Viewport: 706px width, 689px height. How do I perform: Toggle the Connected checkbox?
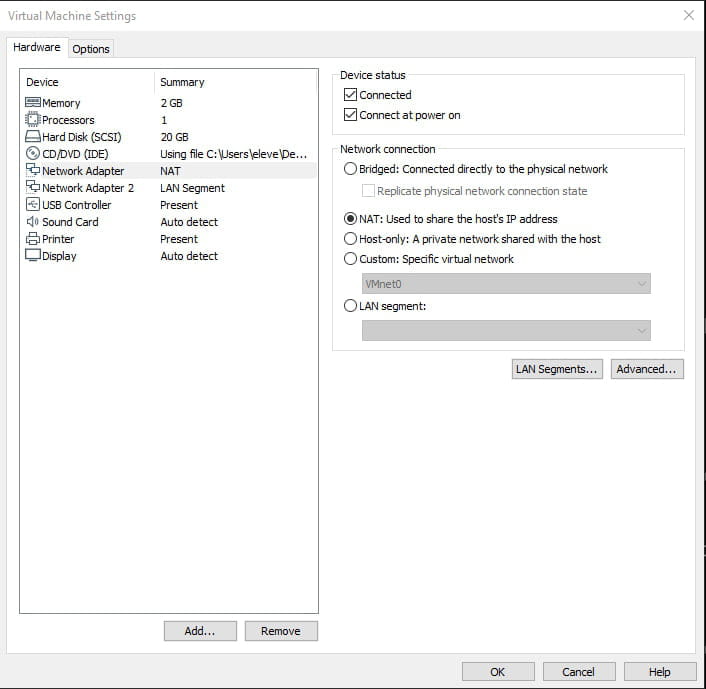(x=350, y=95)
